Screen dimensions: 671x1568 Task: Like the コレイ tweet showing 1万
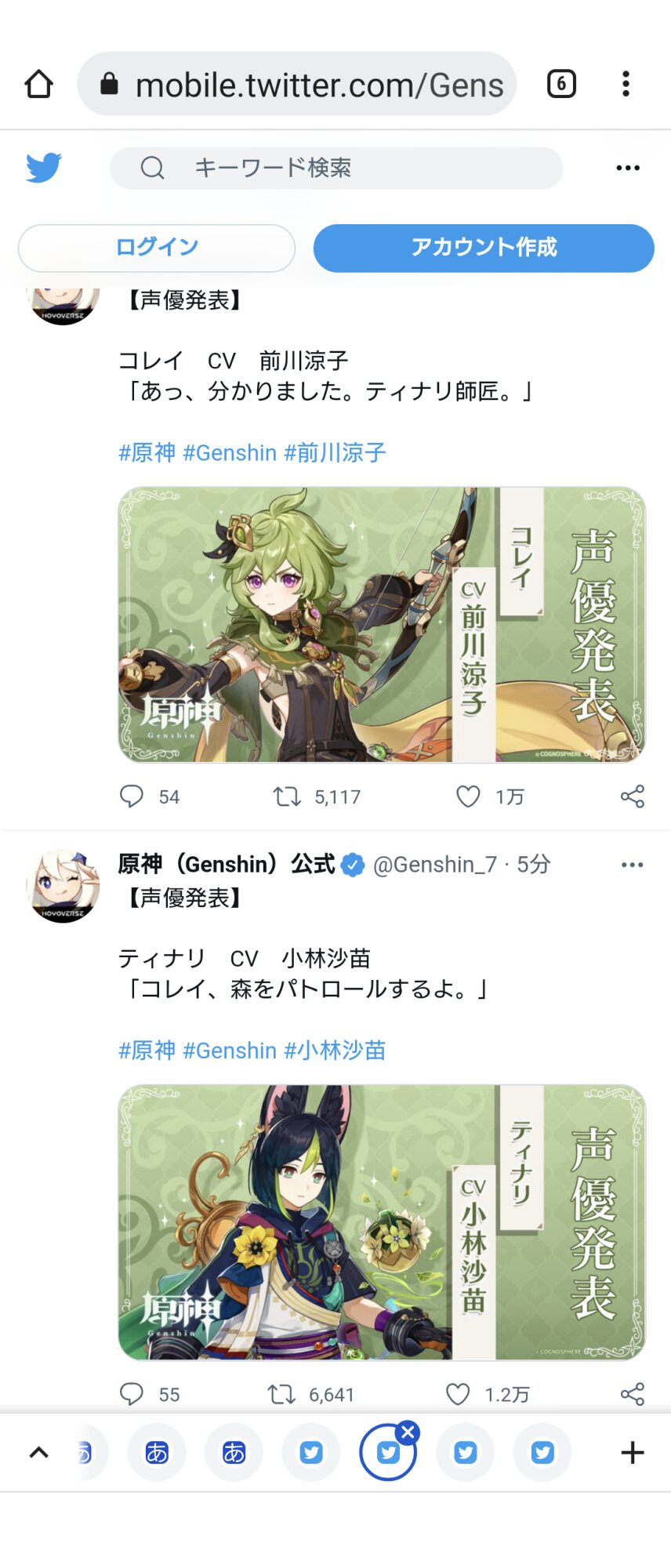pos(468,797)
